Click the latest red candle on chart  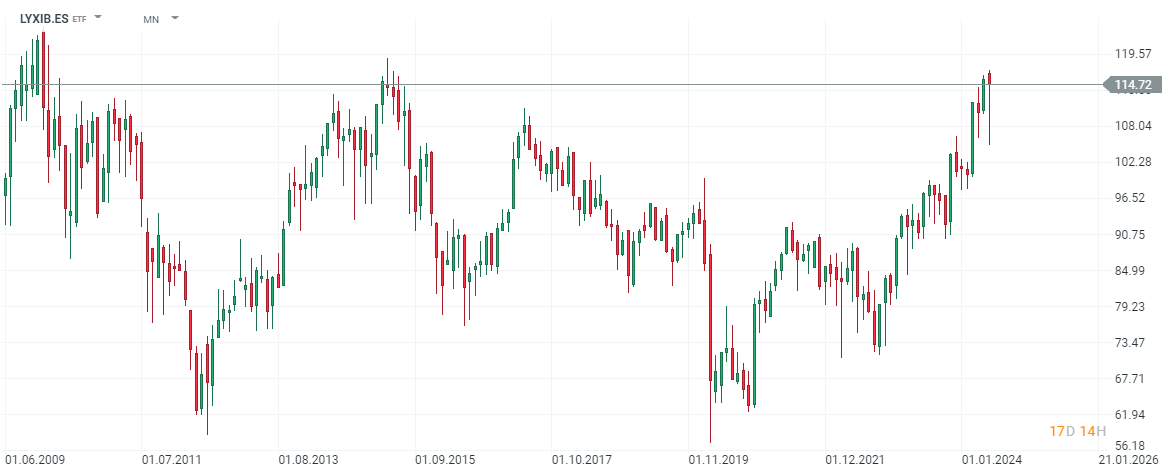coord(989,78)
